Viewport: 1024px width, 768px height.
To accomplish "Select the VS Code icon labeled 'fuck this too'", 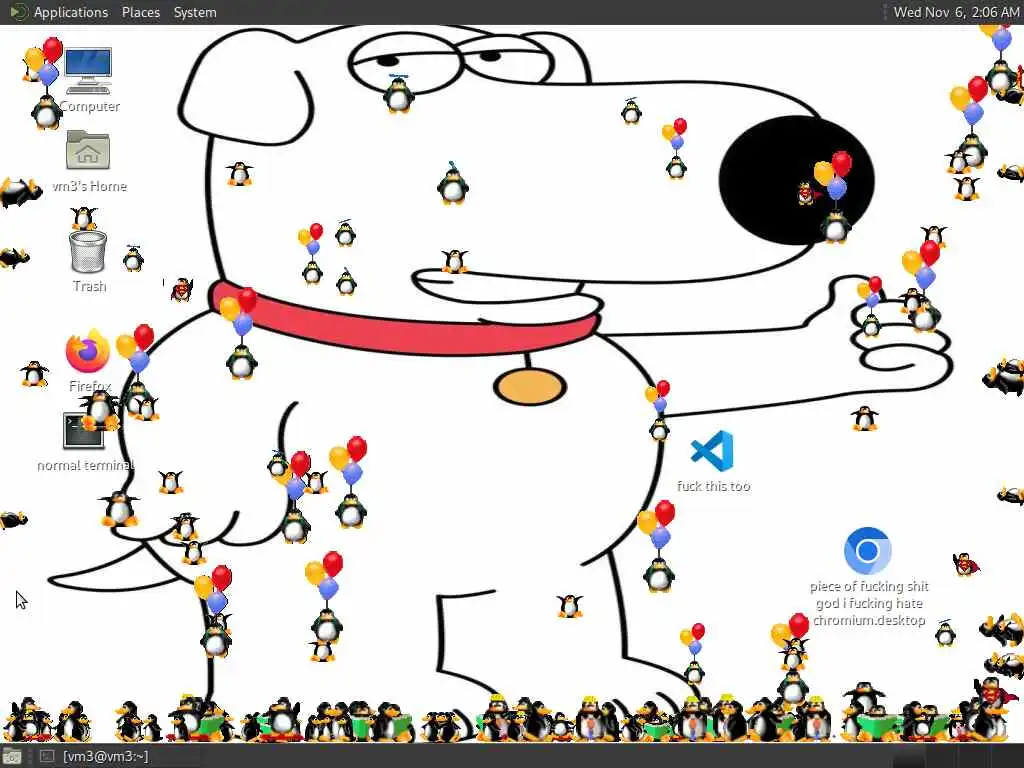I will click(712, 451).
